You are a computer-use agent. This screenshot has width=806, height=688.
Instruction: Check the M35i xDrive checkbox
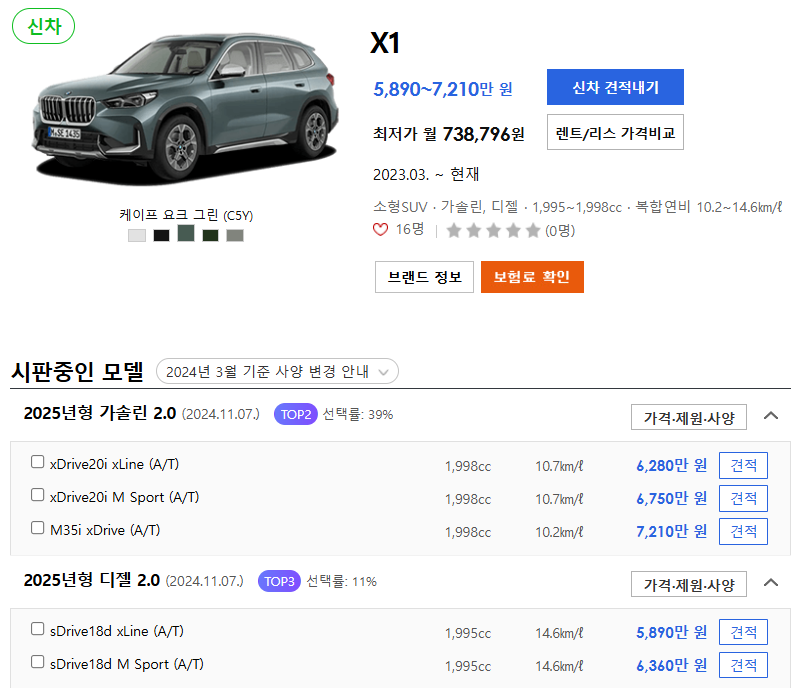coord(38,528)
